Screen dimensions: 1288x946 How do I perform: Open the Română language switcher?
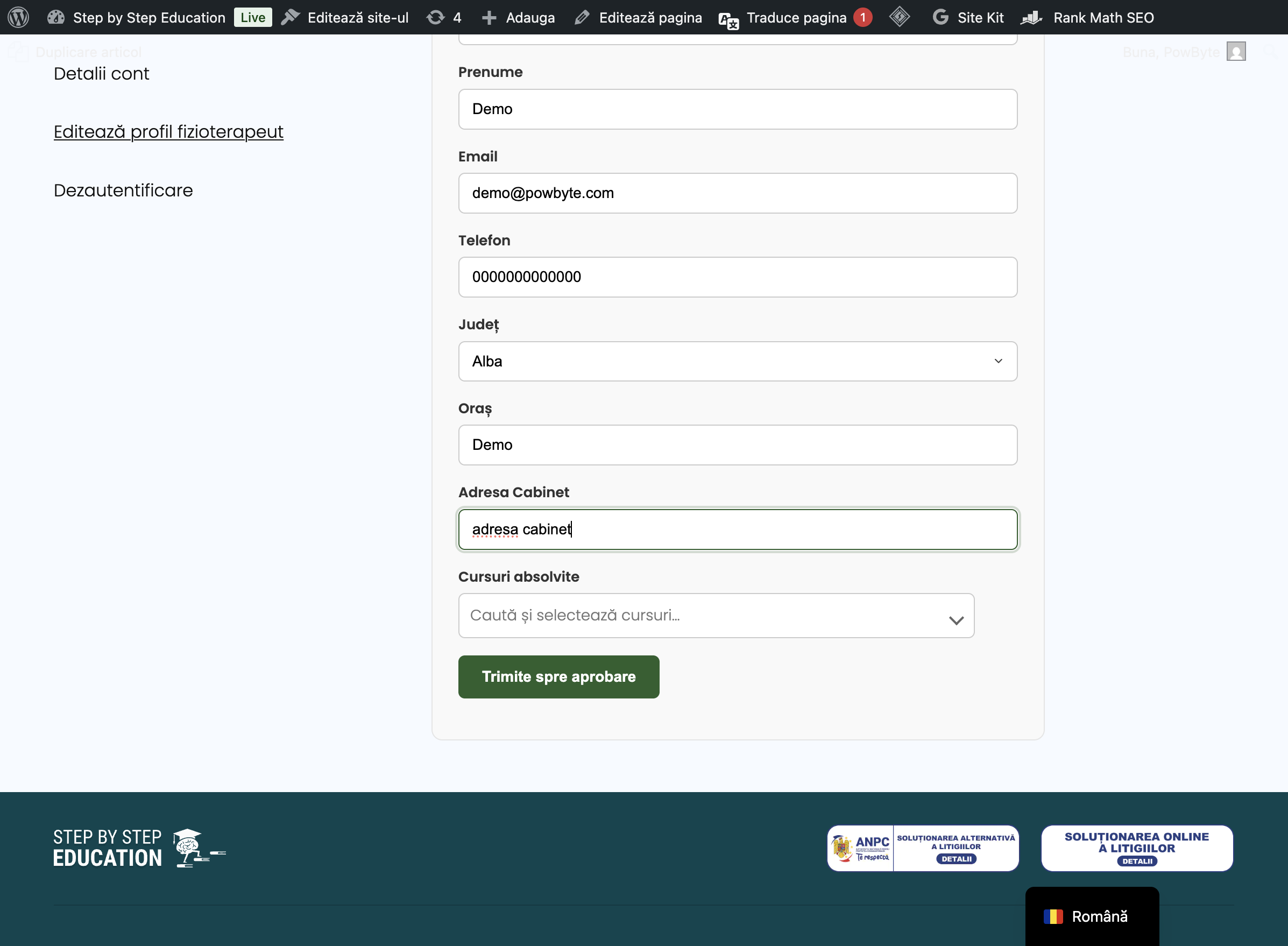click(1092, 916)
